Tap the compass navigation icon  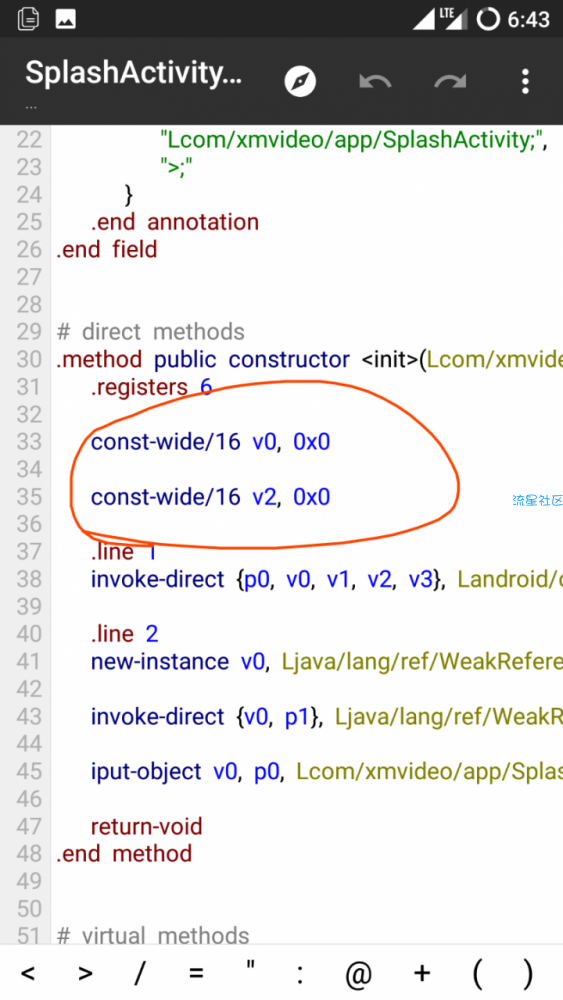pos(300,82)
